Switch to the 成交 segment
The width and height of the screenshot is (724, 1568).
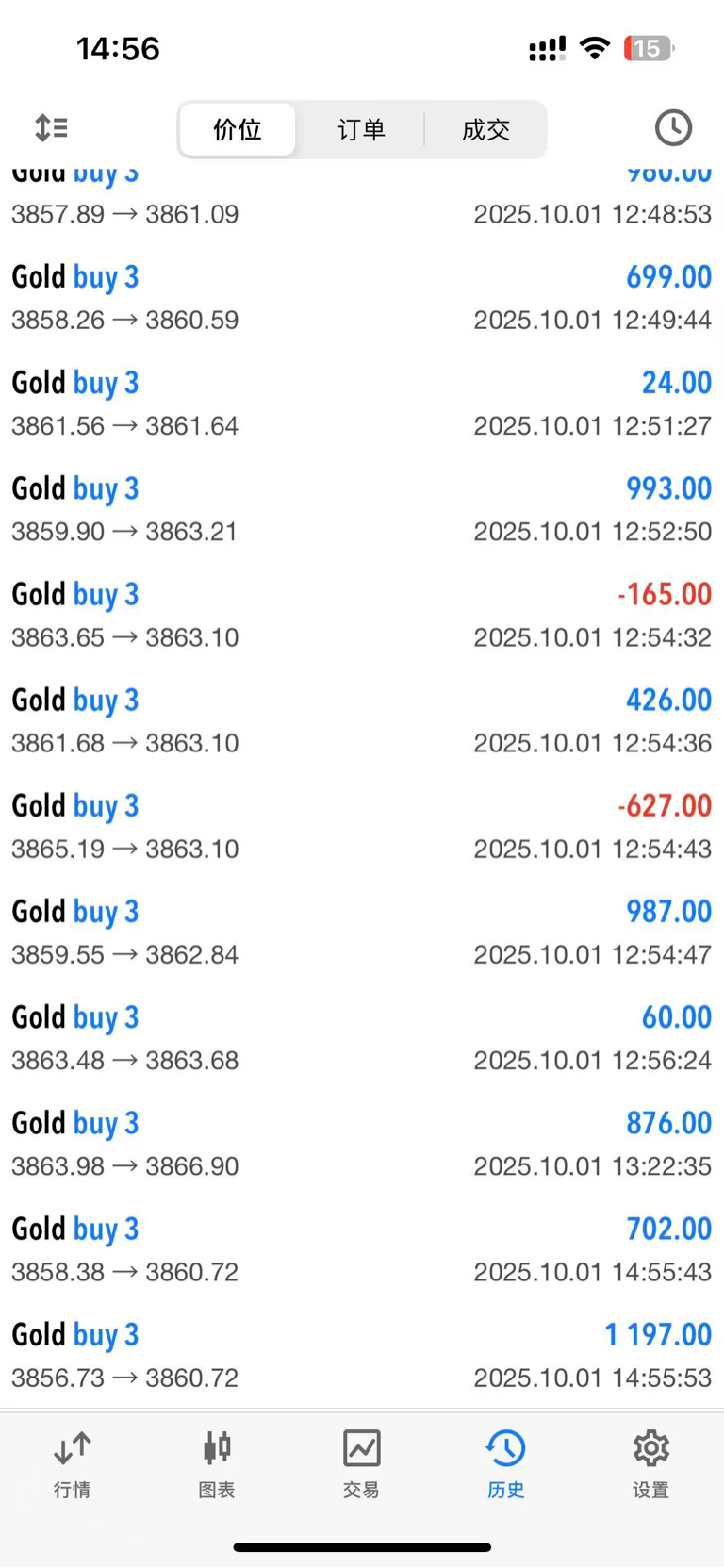point(485,129)
